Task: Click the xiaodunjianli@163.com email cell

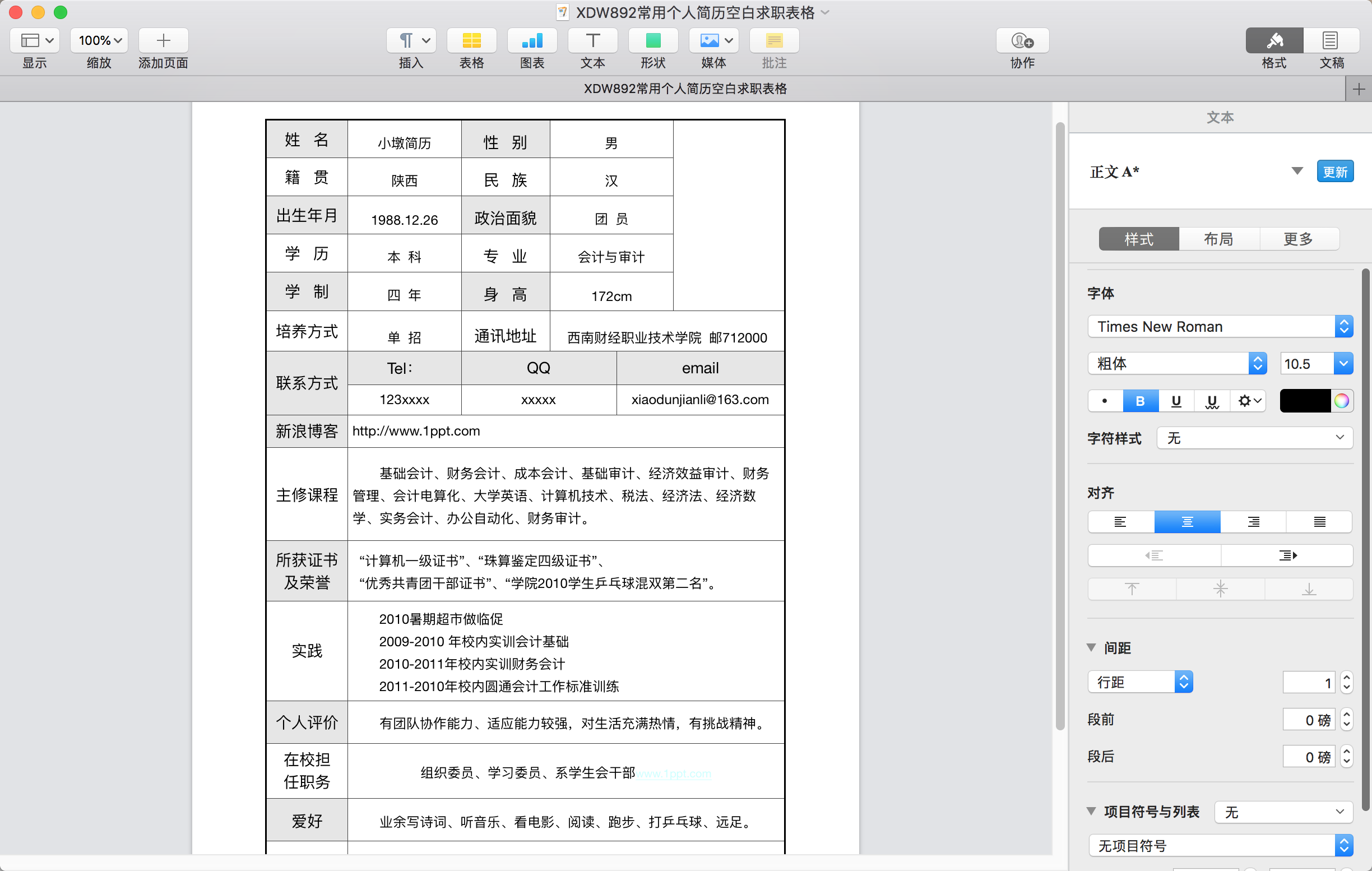Action: point(699,399)
